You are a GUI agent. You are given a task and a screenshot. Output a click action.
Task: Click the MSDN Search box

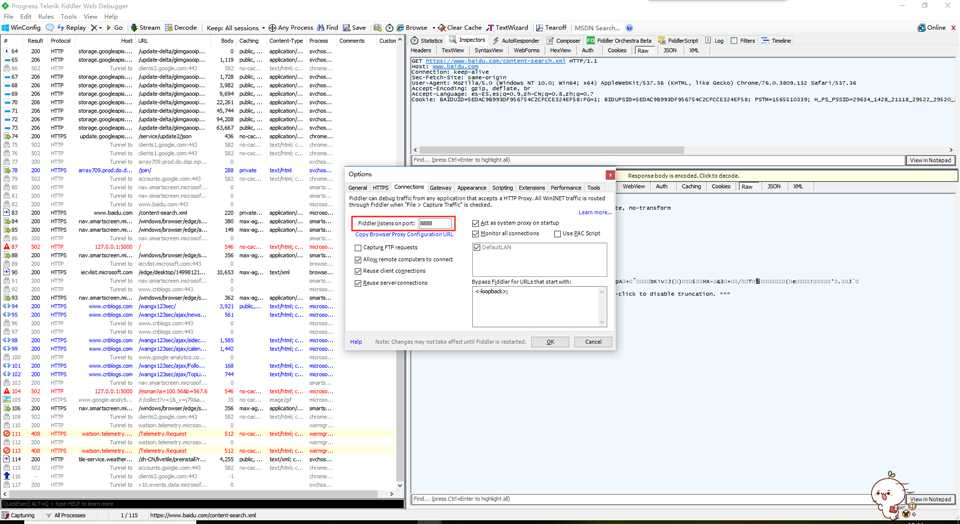598,28
